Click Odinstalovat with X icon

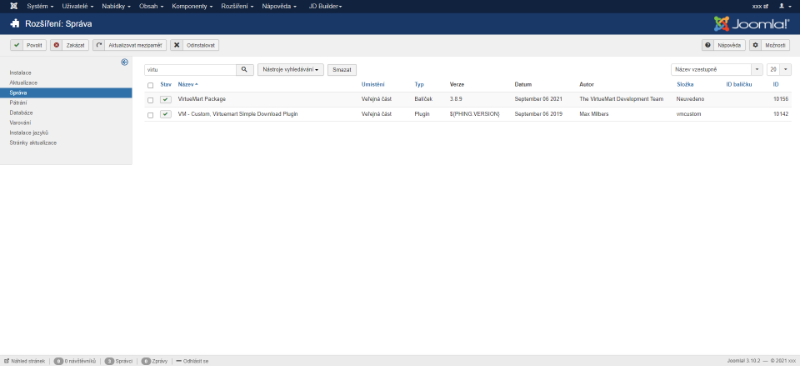(x=194, y=45)
